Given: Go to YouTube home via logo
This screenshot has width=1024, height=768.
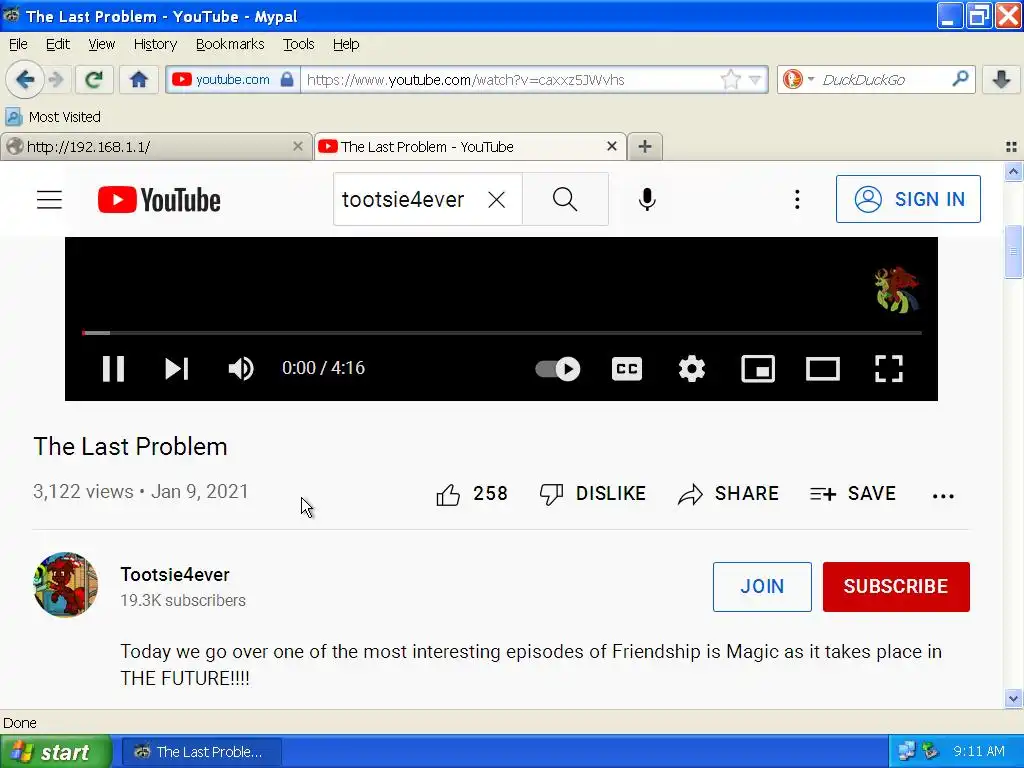Looking at the screenshot, I should 159,200.
